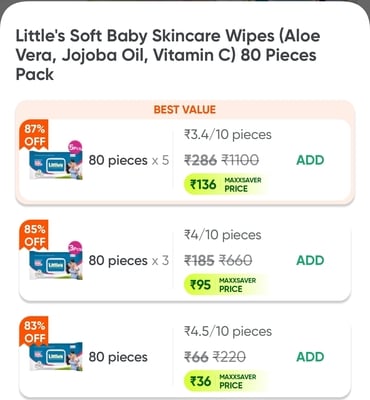Open the 3-pack wipes product thumbnail

[x=56, y=262]
